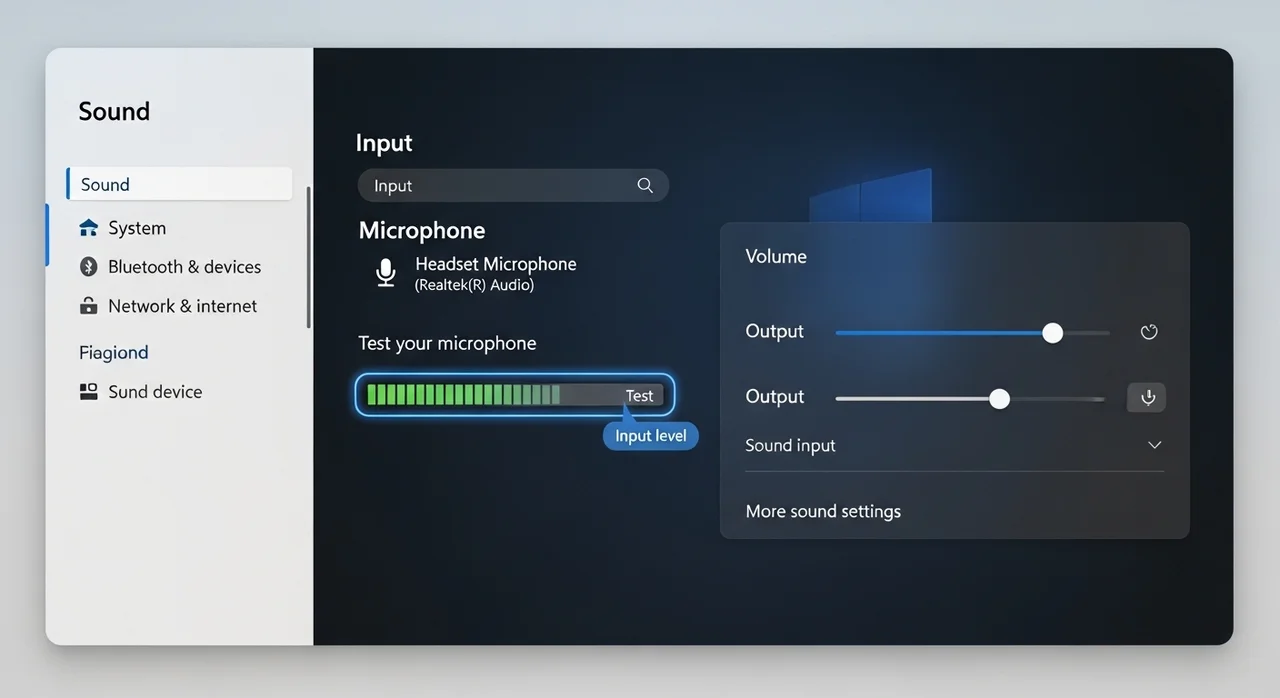
Task: Go to Network & internet text label
Action: pos(182,306)
